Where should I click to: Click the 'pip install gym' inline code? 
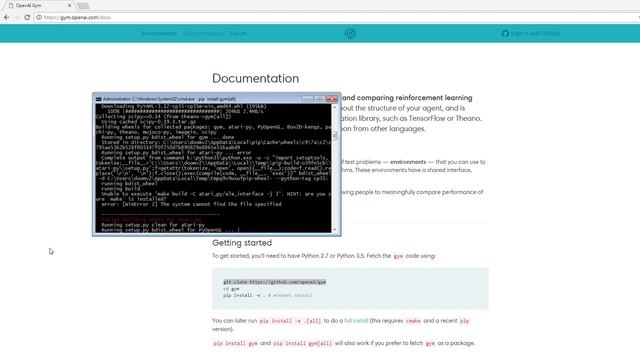click(236, 344)
